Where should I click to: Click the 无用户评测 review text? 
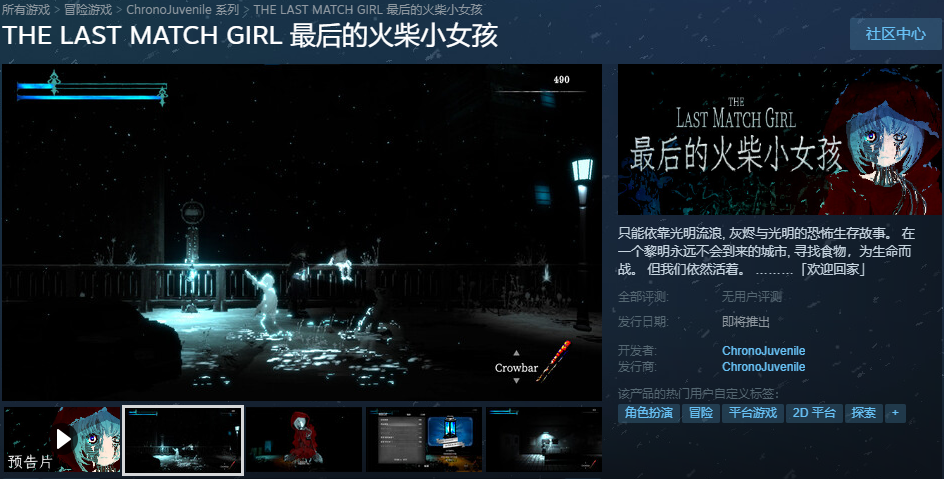click(752, 297)
